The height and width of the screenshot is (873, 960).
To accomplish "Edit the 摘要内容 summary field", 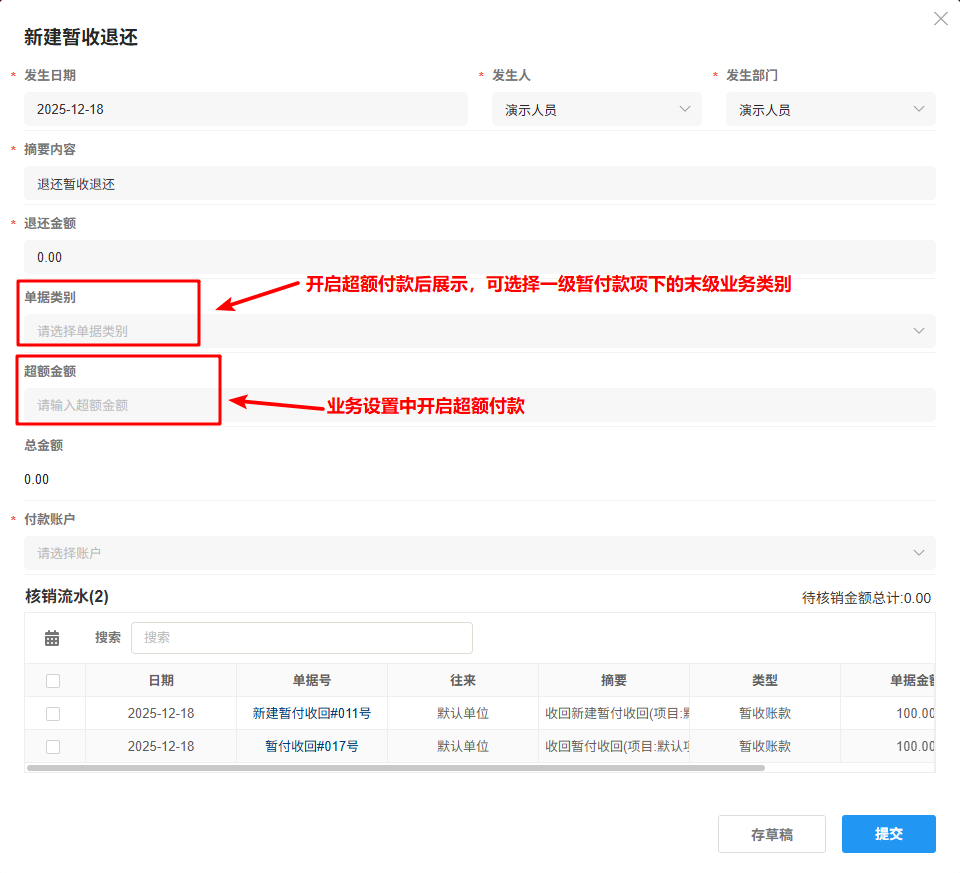I will 480,183.
